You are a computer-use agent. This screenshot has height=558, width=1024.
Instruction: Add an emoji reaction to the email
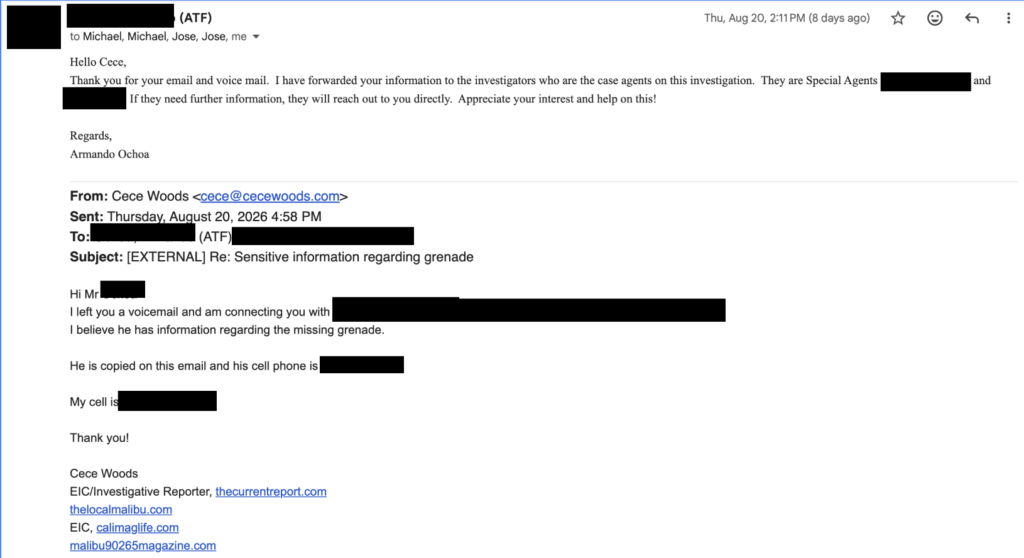[935, 18]
